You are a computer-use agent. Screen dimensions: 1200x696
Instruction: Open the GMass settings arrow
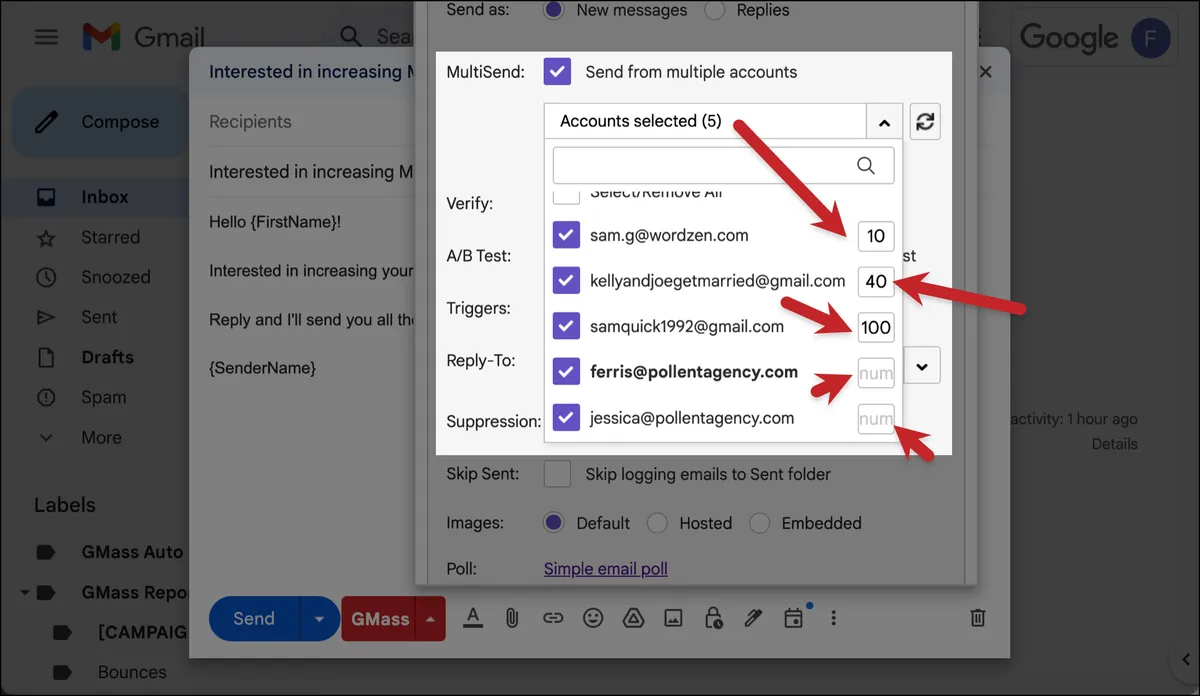[x=430, y=619]
